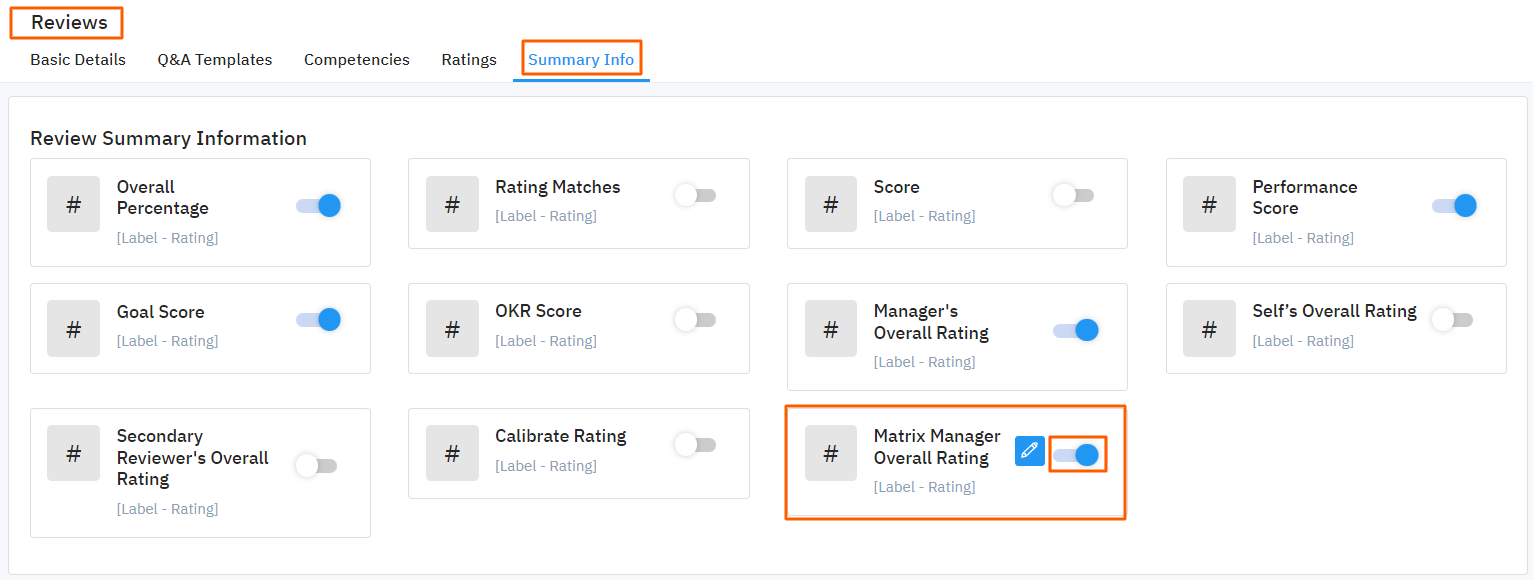Viewport: 1533px width, 580px height.
Task: Click the Reviews page heading
Action: [x=69, y=22]
